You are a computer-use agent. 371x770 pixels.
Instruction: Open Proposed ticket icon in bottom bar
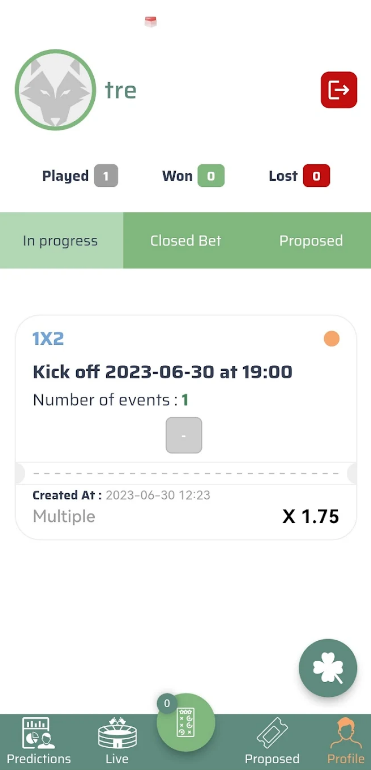pos(272,742)
